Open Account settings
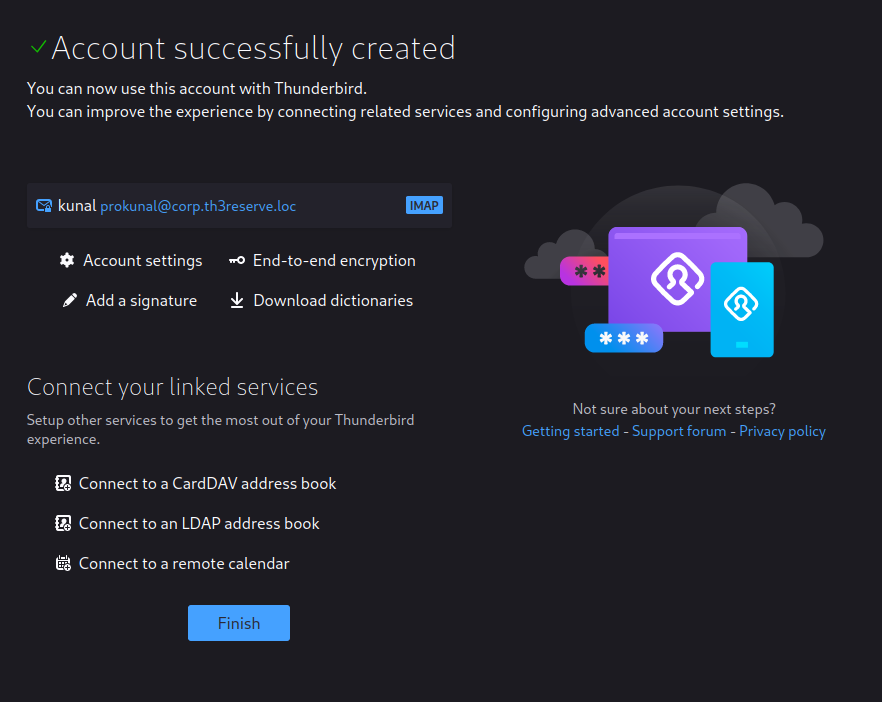Image resolution: width=882 pixels, height=702 pixels. [x=142, y=260]
